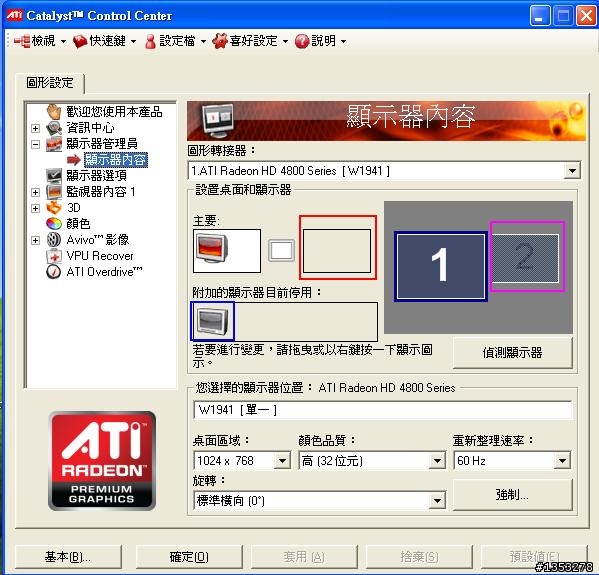The width and height of the screenshot is (599, 575).
Task: Click the monitor icon in the banner
Action: [218, 121]
